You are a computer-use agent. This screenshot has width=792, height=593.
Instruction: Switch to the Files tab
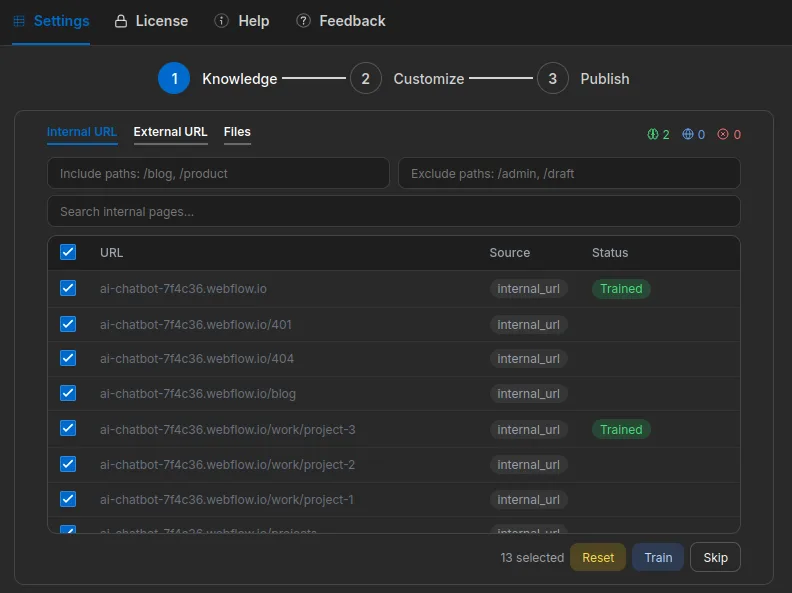coord(237,132)
